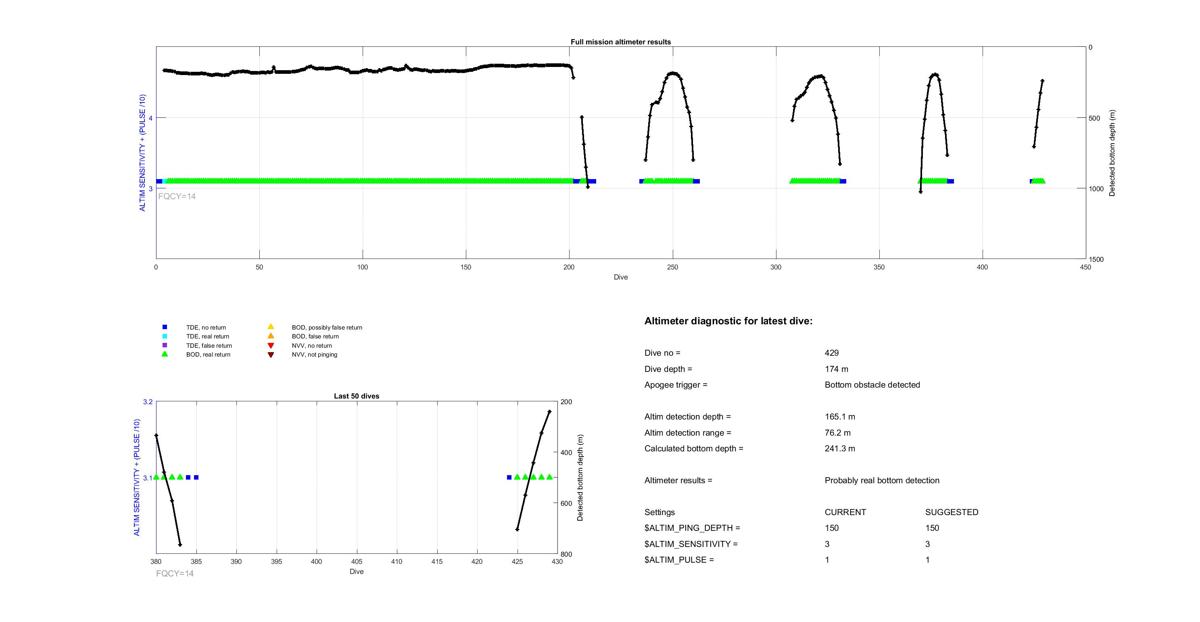Click the dark red 'NVV, not pinging' legend triangle

270,354
